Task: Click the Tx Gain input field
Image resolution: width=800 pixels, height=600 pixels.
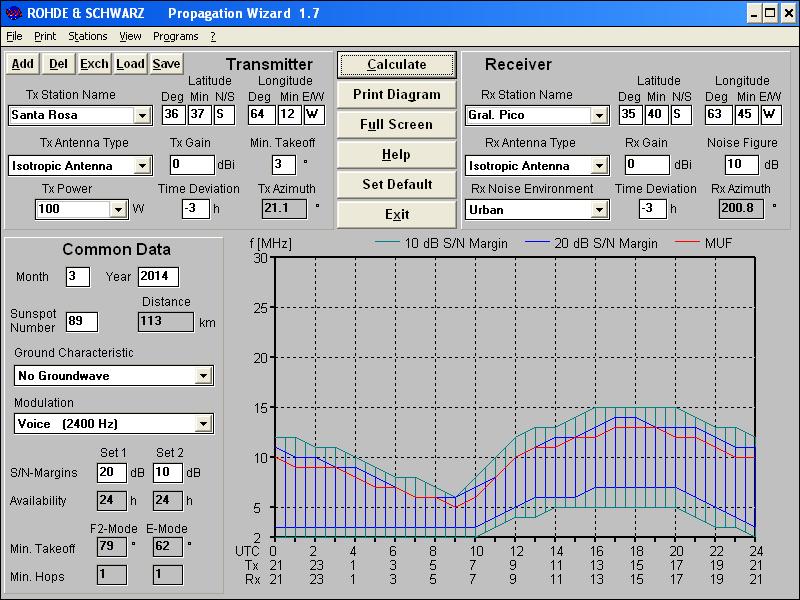Action: pyautogui.click(x=192, y=164)
